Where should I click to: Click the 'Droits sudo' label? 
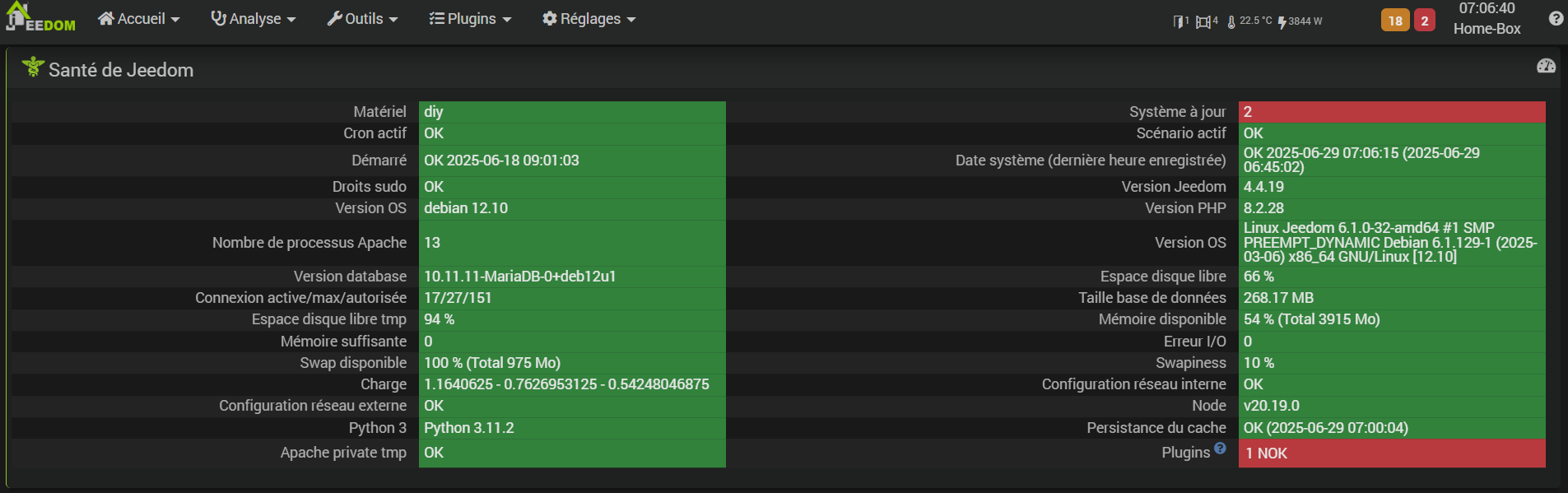click(x=370, y=187)
